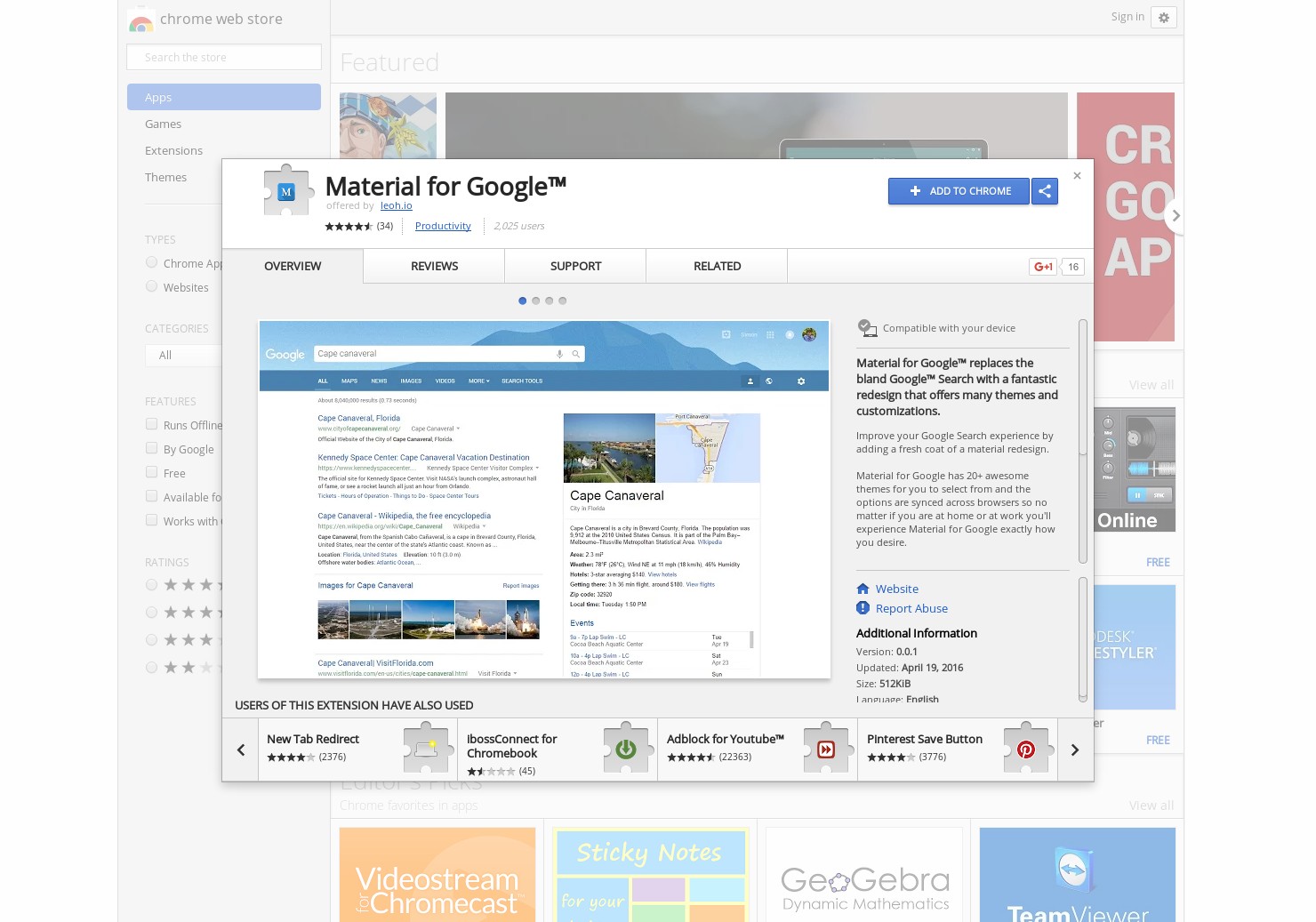Click the G+1 button on the dialog

point(1042,266)
